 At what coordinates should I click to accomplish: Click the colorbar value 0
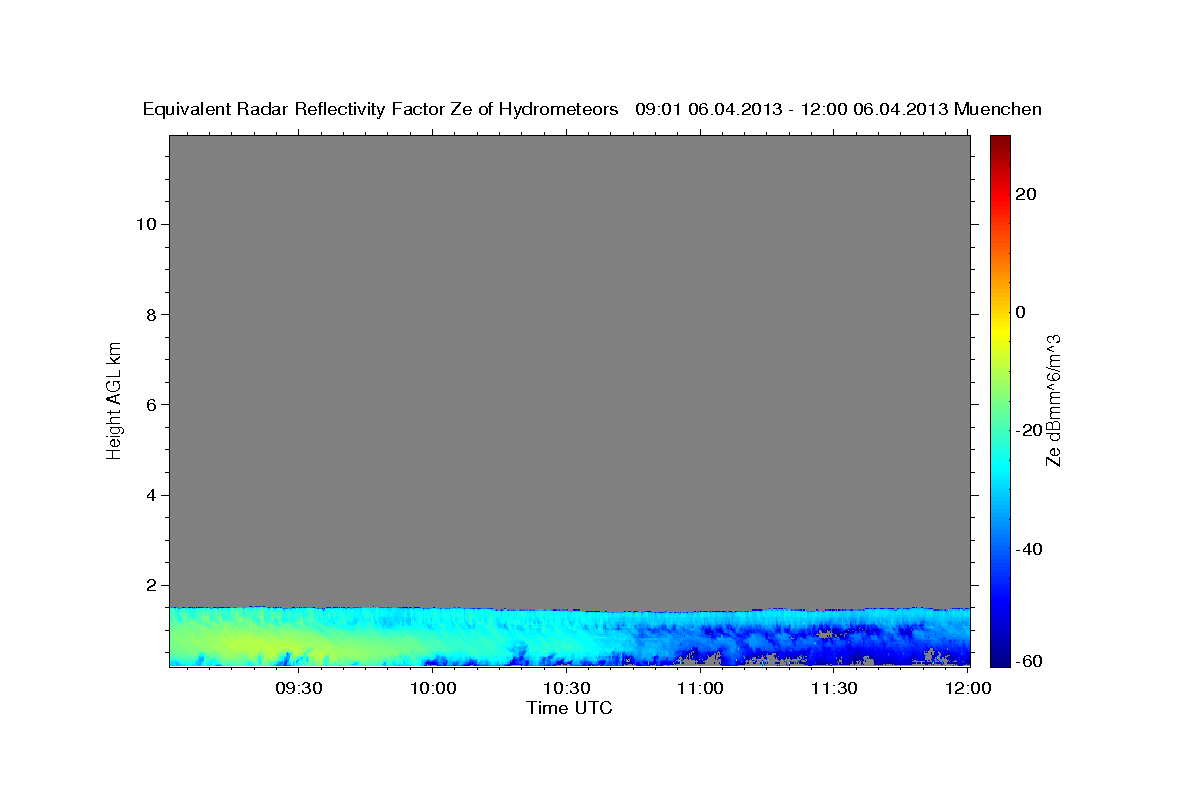[x=1021, y=312]
